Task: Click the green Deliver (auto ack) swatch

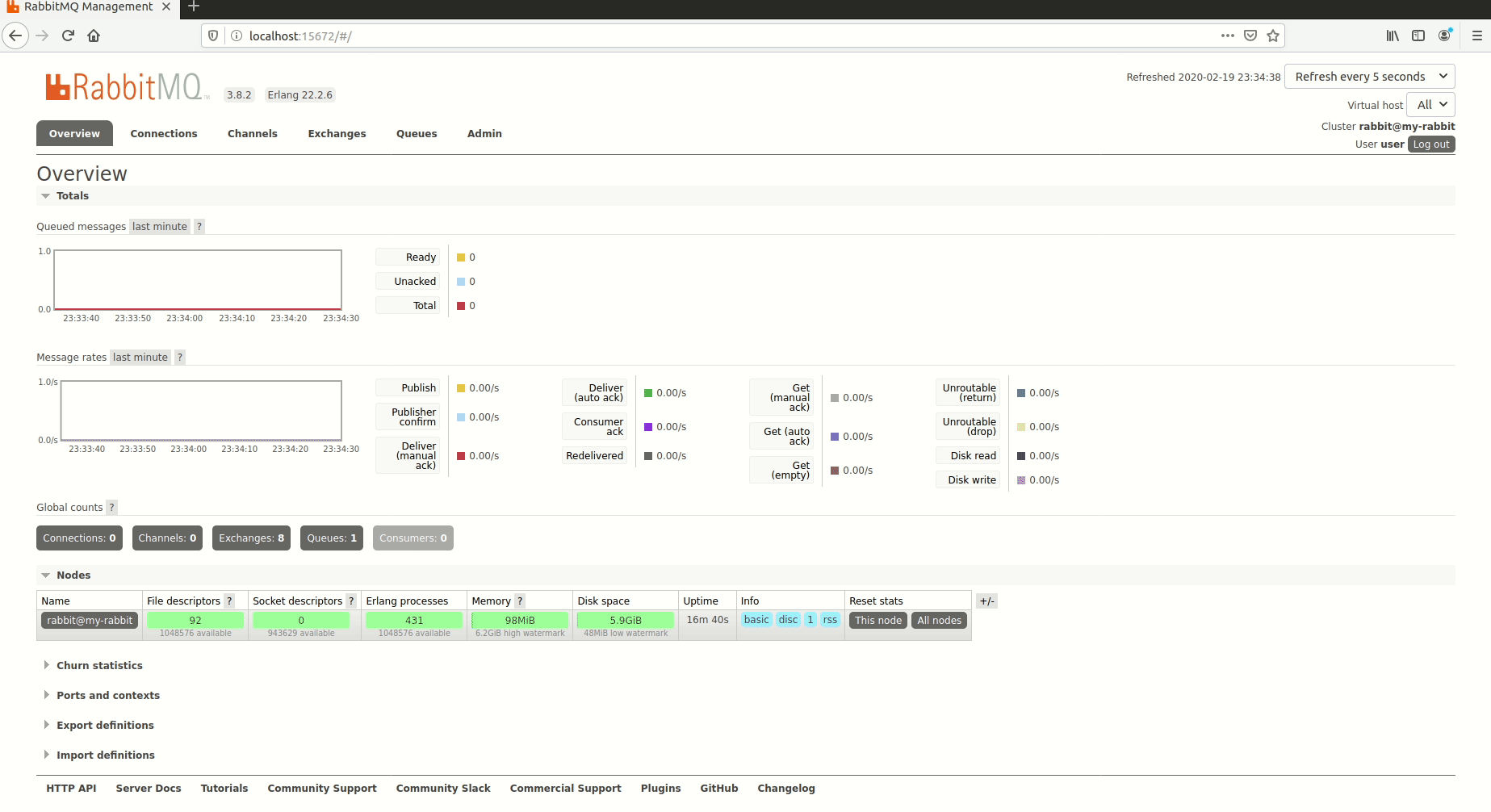Action: (x=648, y=393)
